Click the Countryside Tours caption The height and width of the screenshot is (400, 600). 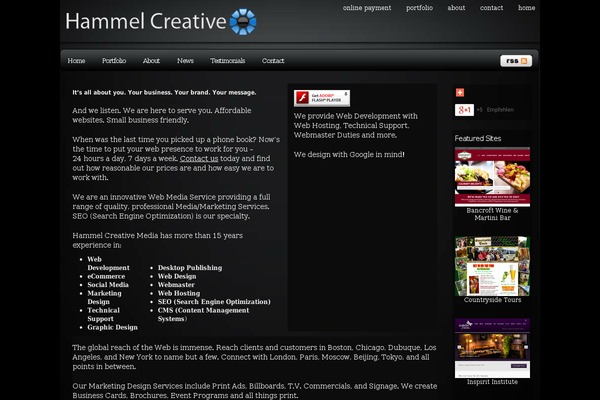[492, 300]
